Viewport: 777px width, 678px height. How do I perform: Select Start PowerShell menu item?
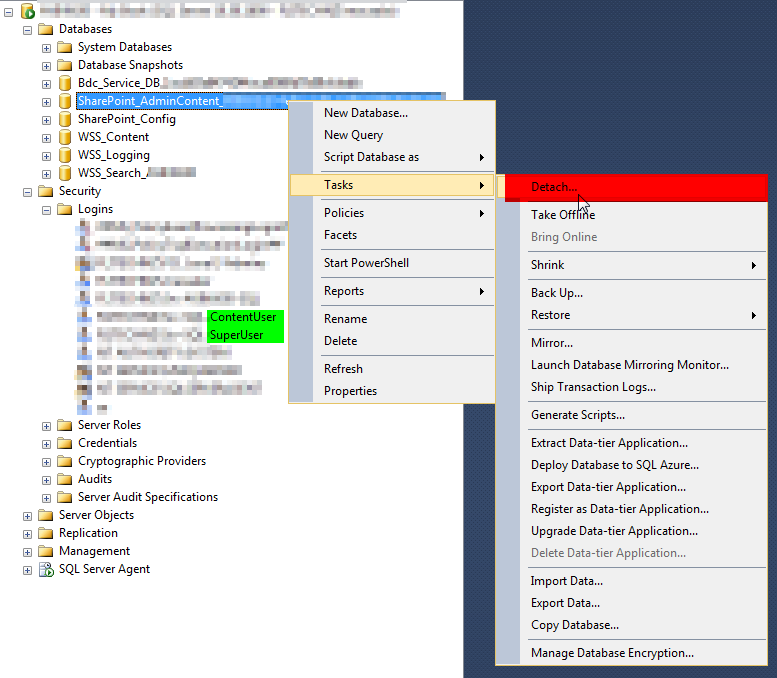pos(392,263)
